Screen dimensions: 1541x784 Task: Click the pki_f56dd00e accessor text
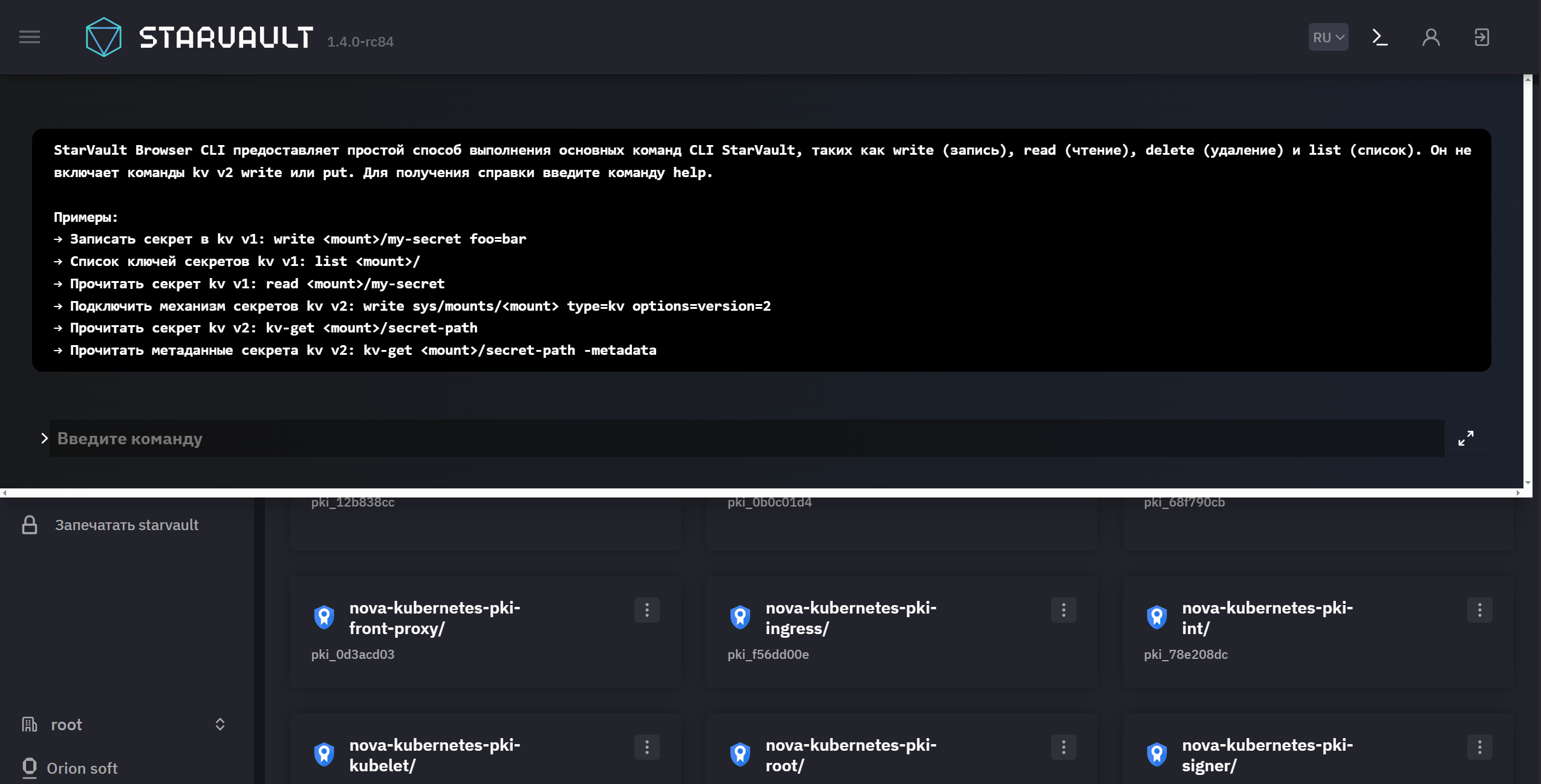[768, 654]
